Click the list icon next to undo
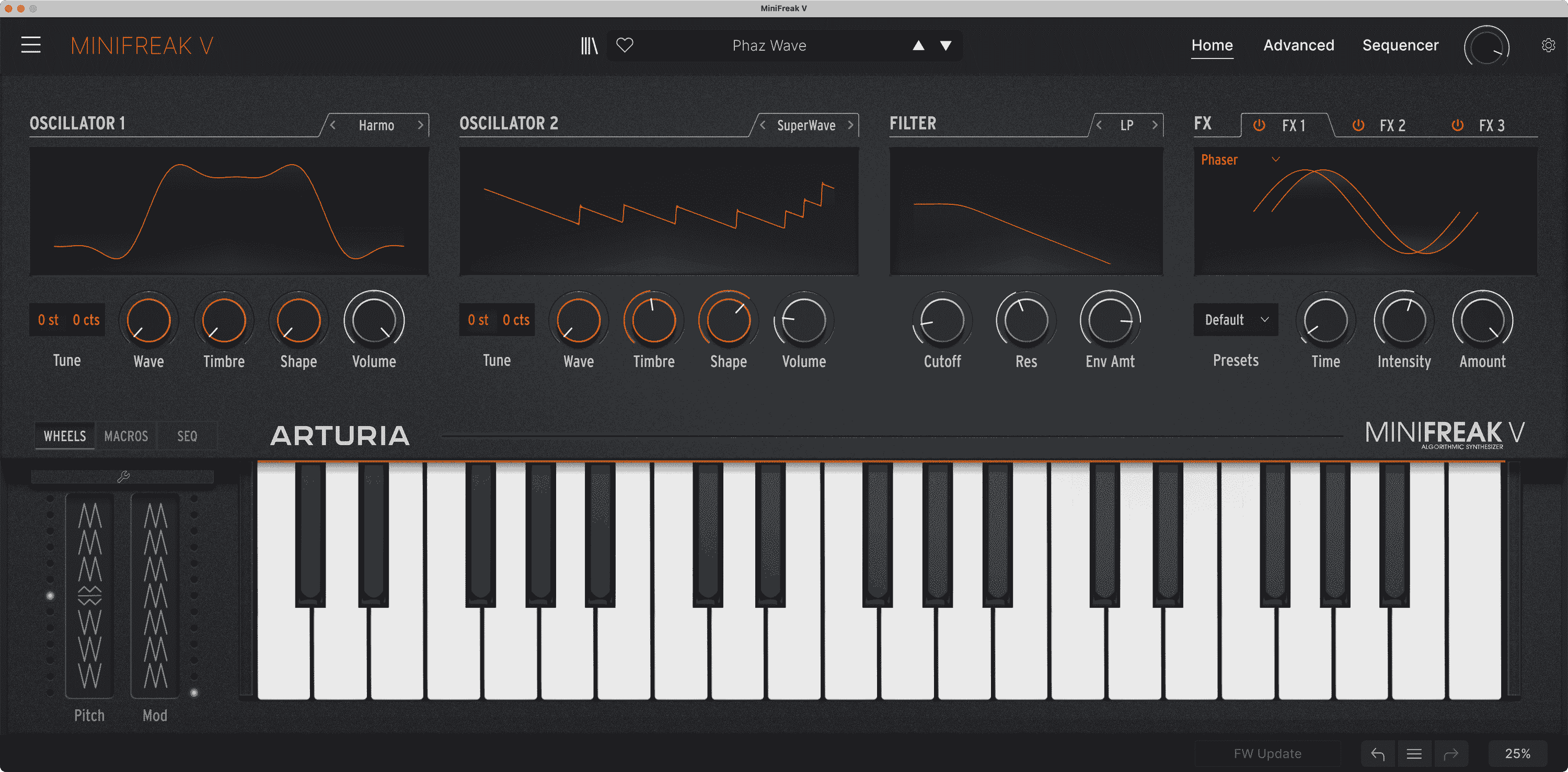The width and height of the screenshot is (1568, 772). pyautogui.click(x=1414, y=753)
